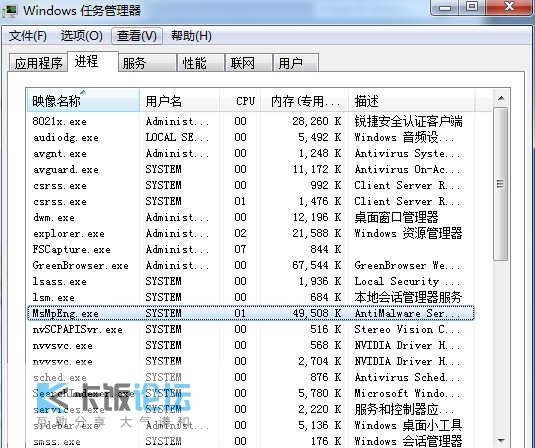This screenshot has width=535, height=448.
Task: Open the 选项(O) menu
Action: (82, 36)
